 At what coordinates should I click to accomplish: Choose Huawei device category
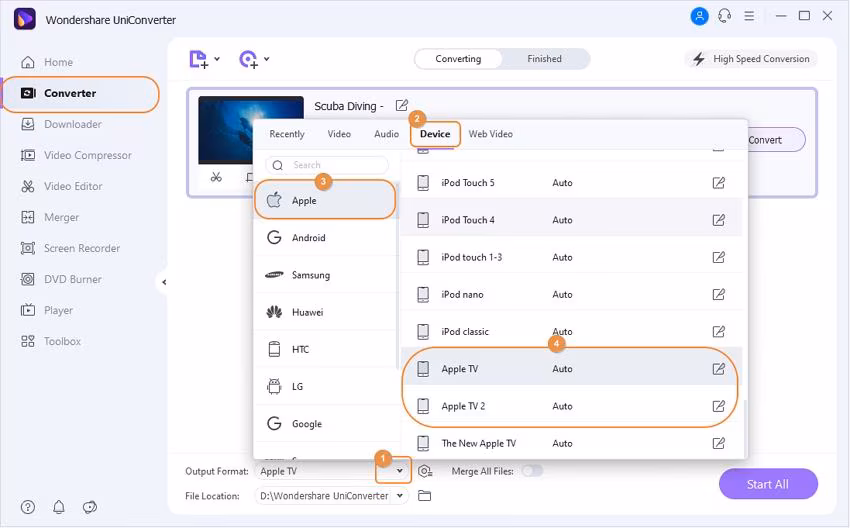[325, 312]
